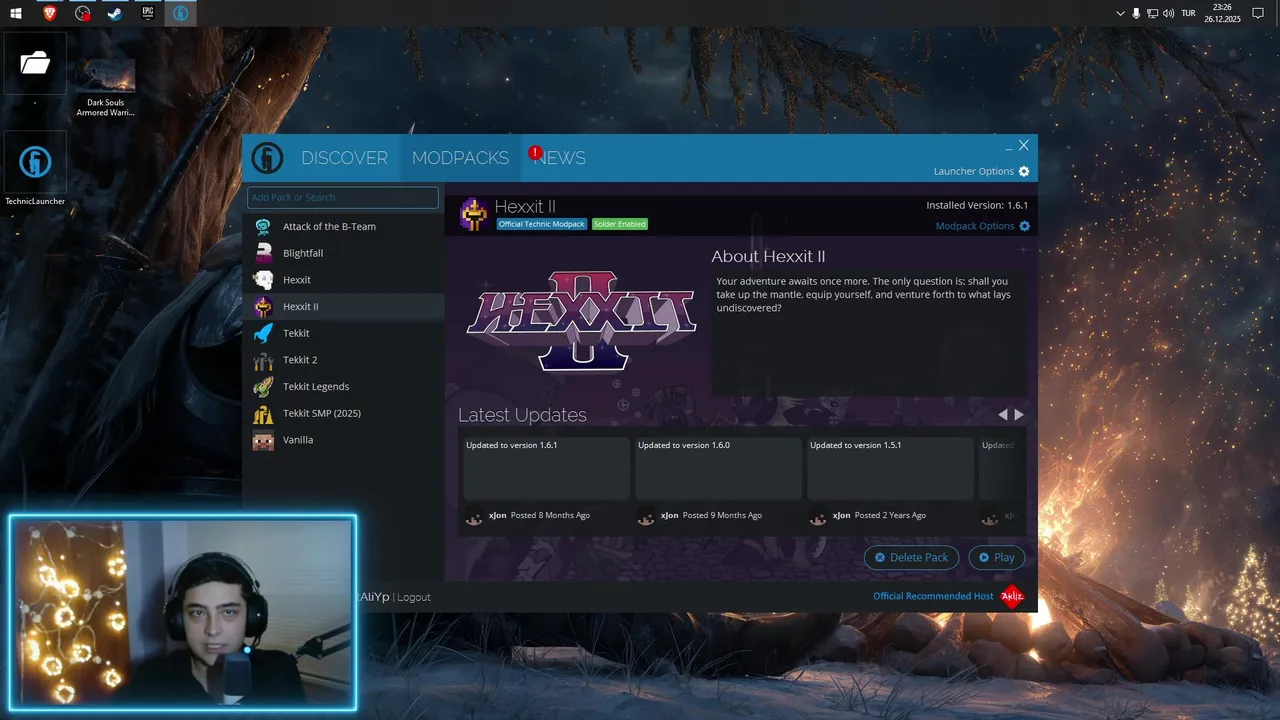Viewport: 1280px width, 720px height.
Task: Select the Tekkit Legends pack icon
Action: 263,386
